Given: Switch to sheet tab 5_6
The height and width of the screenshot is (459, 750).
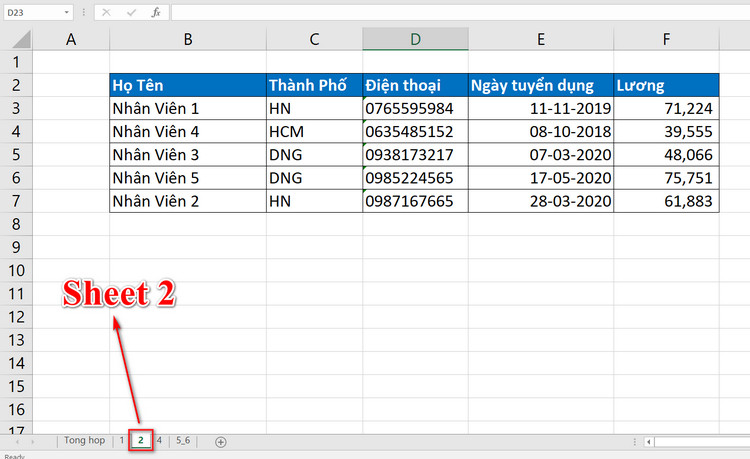Looking at the screenshot, I should click(183, 440).
